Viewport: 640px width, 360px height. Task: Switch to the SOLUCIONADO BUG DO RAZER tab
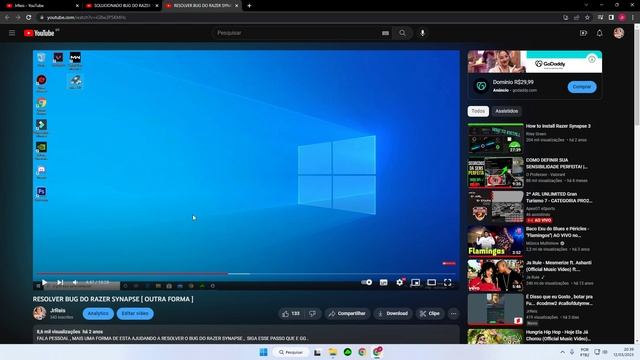tap(122, 6)
